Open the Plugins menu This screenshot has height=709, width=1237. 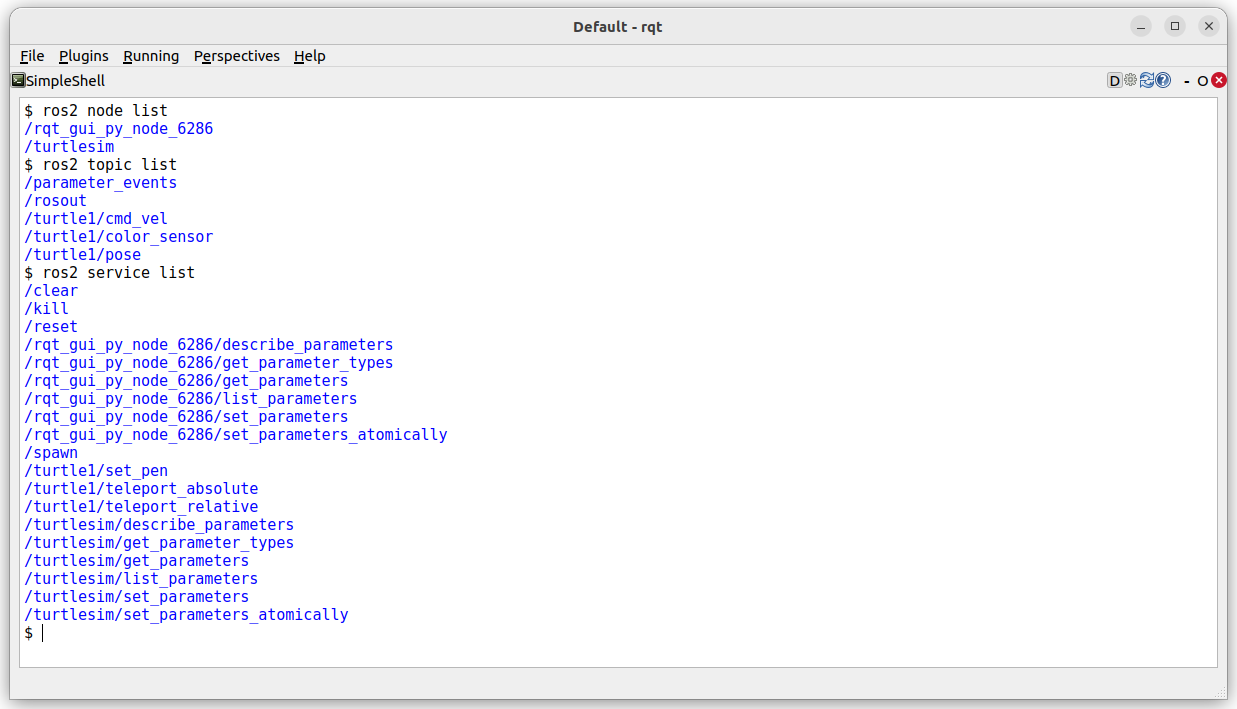tap(84, 56)
